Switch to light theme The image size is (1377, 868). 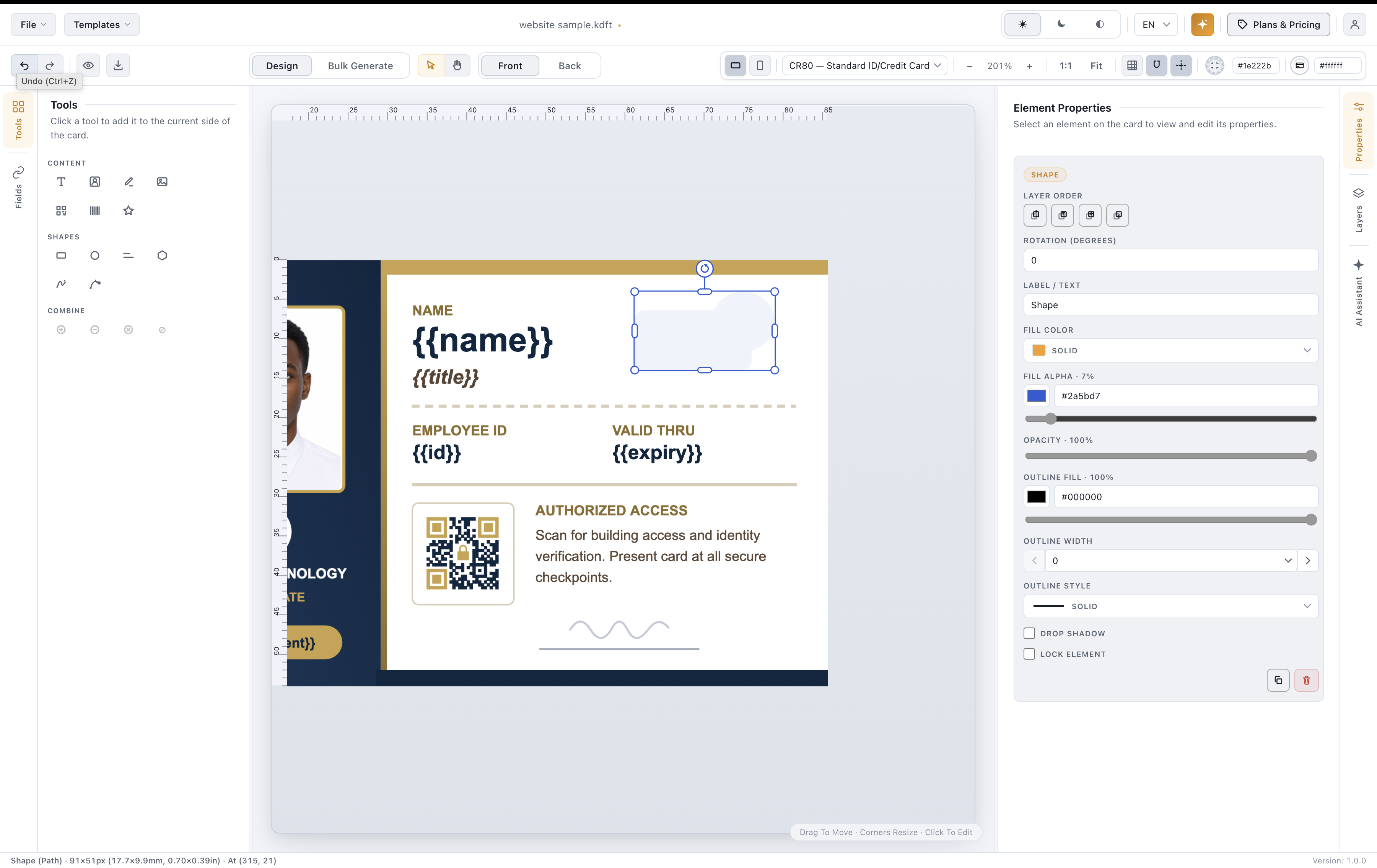1022,24
